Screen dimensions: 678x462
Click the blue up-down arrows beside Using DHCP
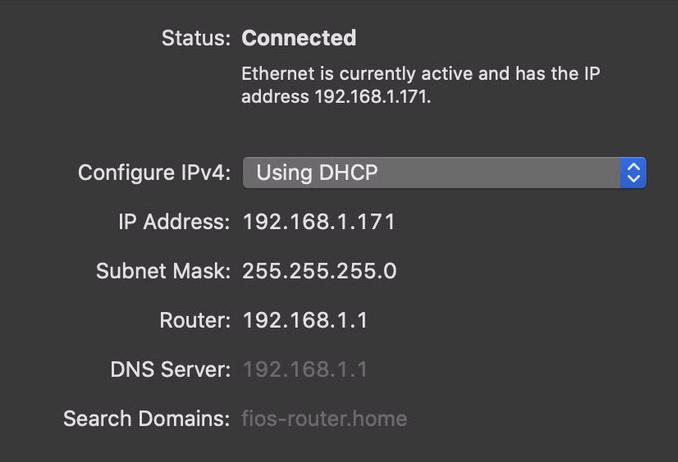(633, 172)
